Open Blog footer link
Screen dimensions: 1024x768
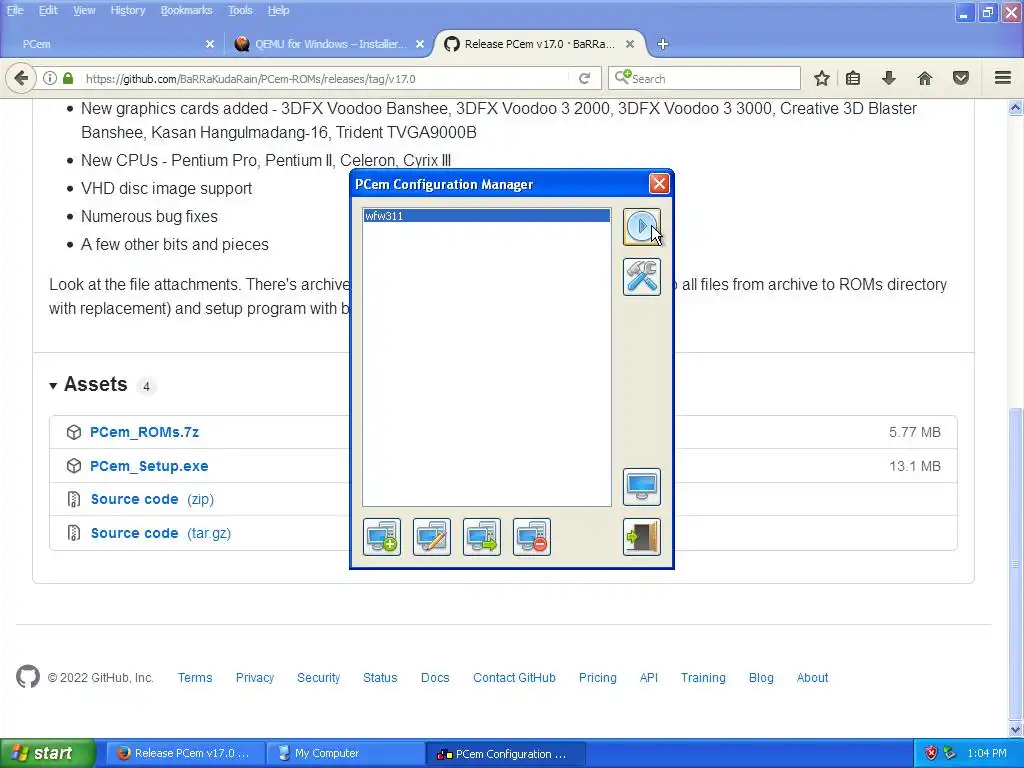(x=761, y=678)
